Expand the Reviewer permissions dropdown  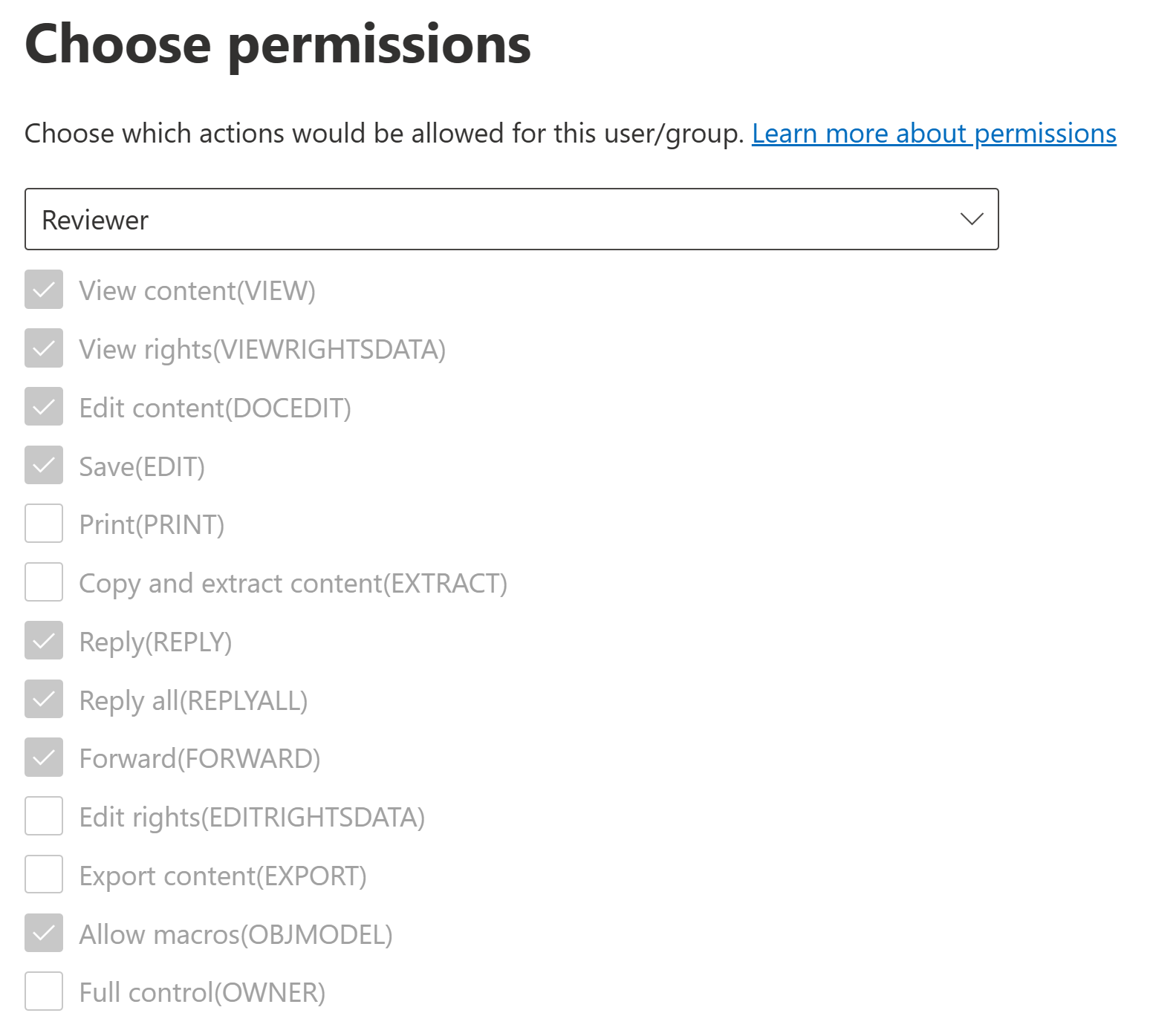pos(511,219)
